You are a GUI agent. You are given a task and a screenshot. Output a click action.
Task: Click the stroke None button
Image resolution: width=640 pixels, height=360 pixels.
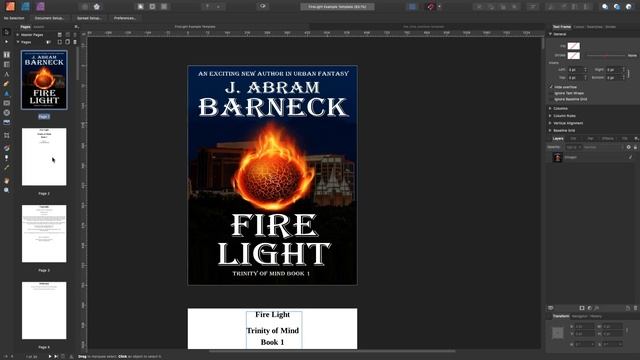[x=632, y=55]
